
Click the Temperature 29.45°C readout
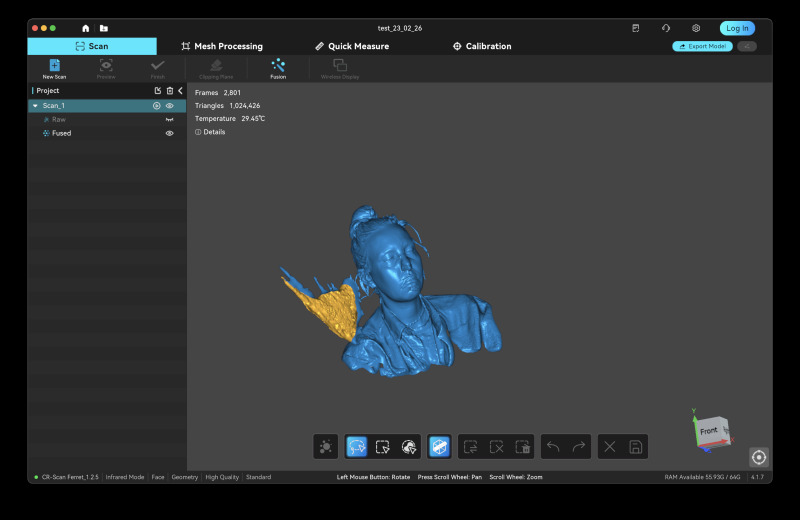pyautogui.click(x=230, y=118)
